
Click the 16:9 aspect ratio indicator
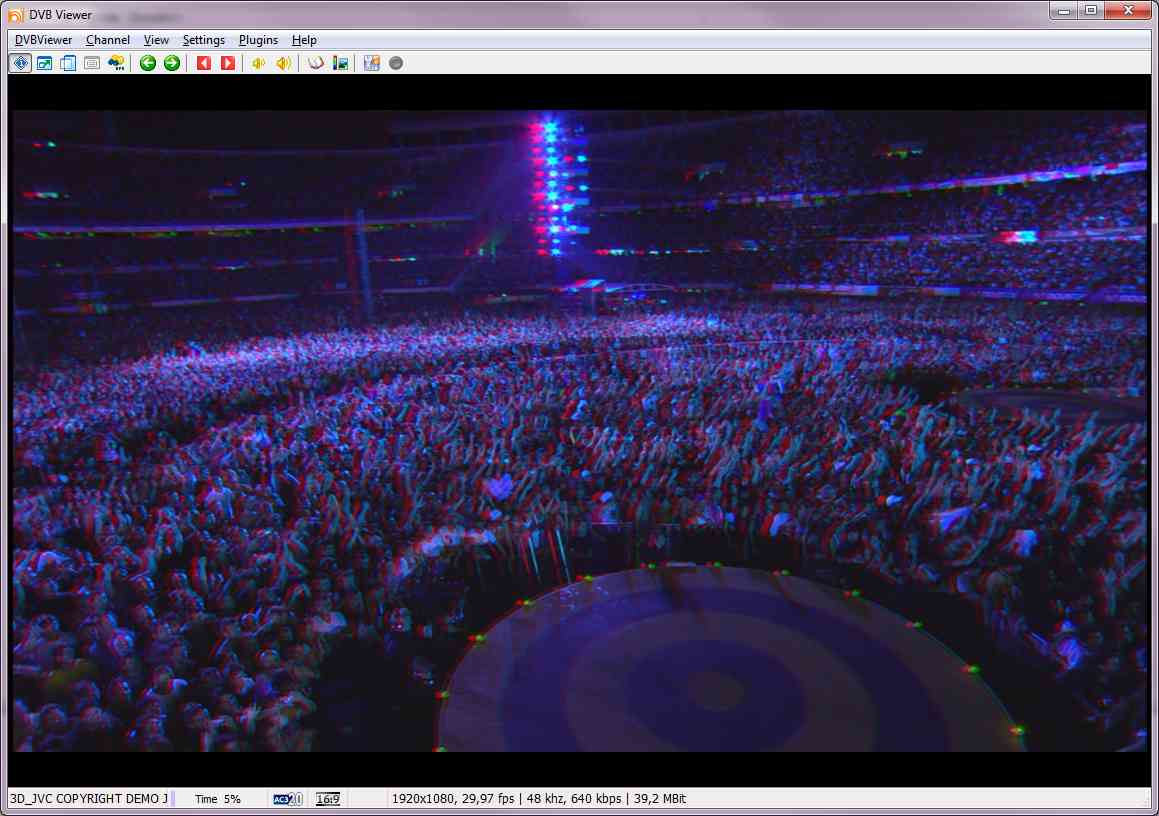[x=327, y=799]
